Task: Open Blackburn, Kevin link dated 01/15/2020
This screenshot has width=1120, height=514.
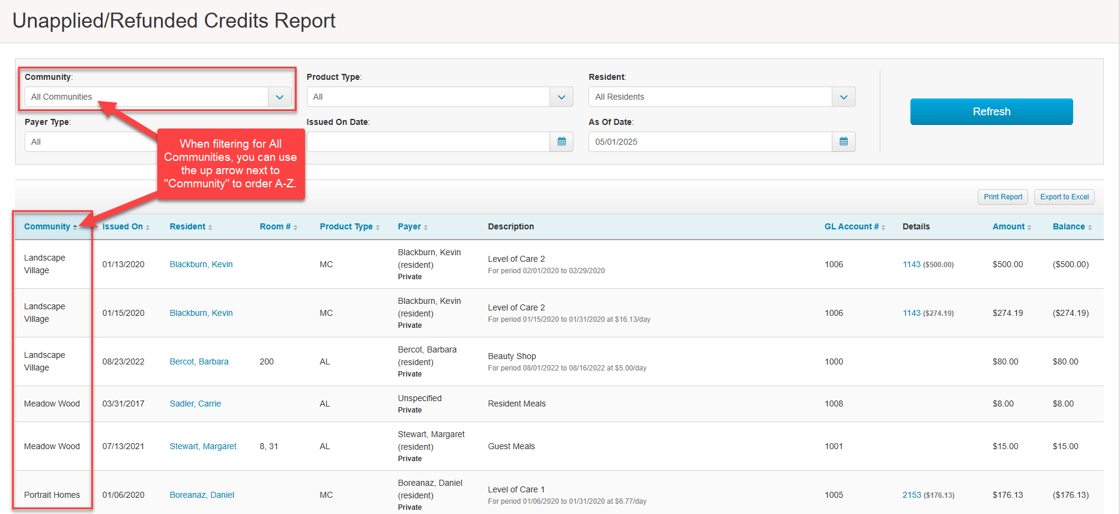Action: [201, 313]
